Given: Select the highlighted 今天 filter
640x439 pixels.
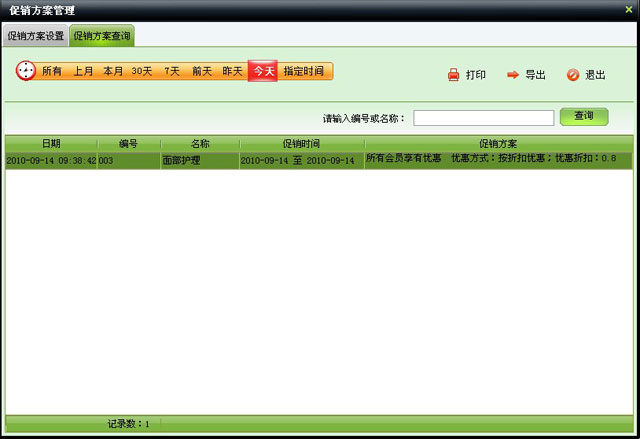Looking at the screenshot, I should coord(262,72).
